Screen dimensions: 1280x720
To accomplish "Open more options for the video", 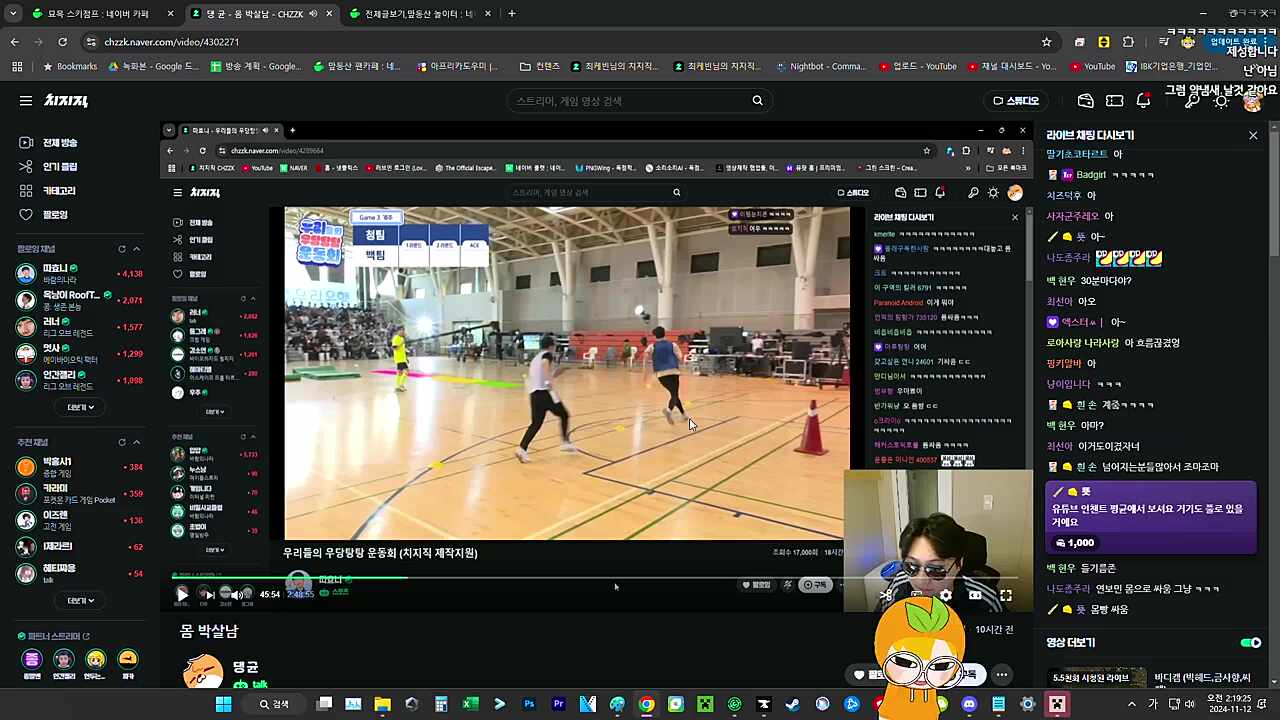I will pyautogui.click(x=1001, y=675).
